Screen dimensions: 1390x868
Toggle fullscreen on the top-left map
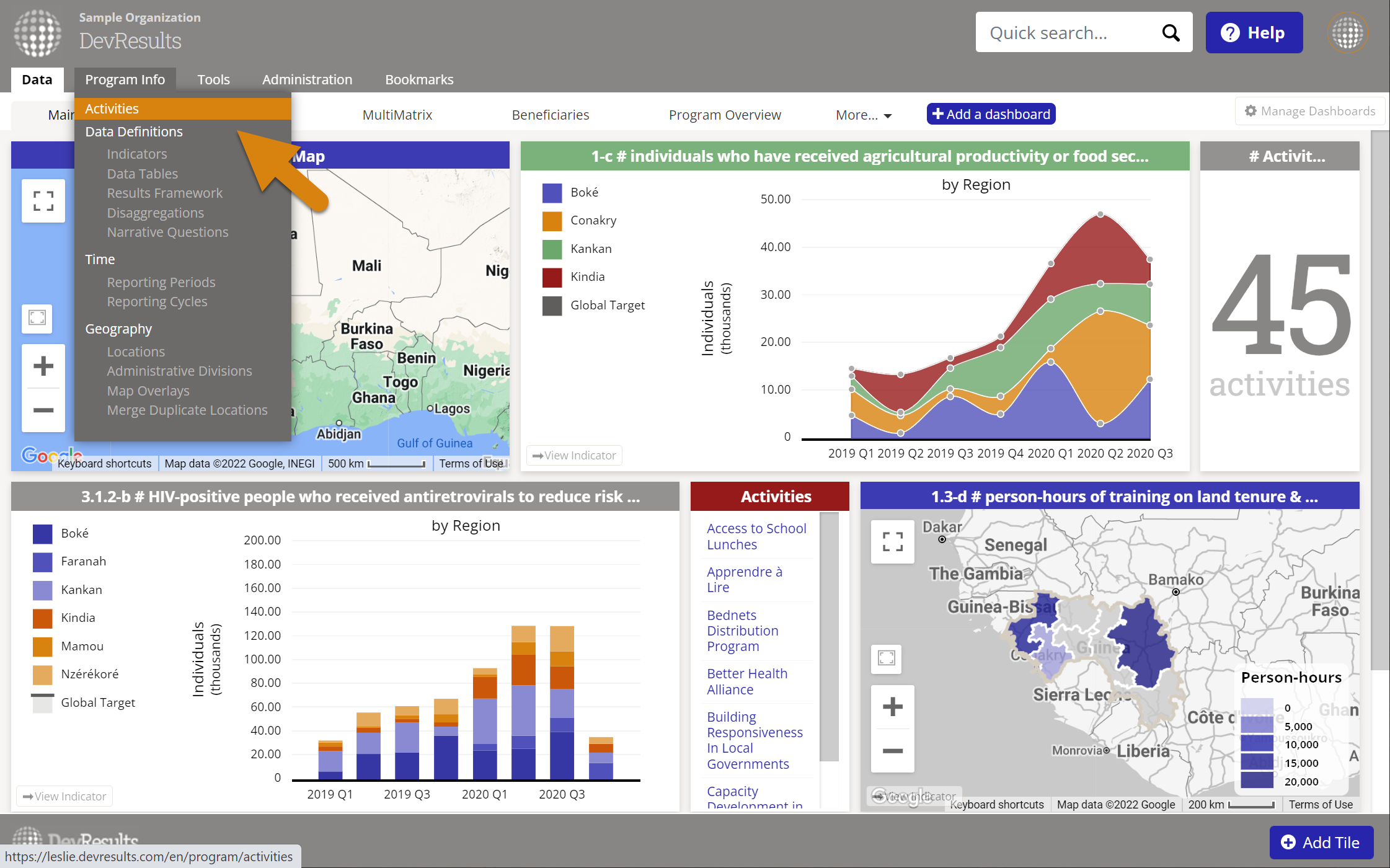pos(43,201)
